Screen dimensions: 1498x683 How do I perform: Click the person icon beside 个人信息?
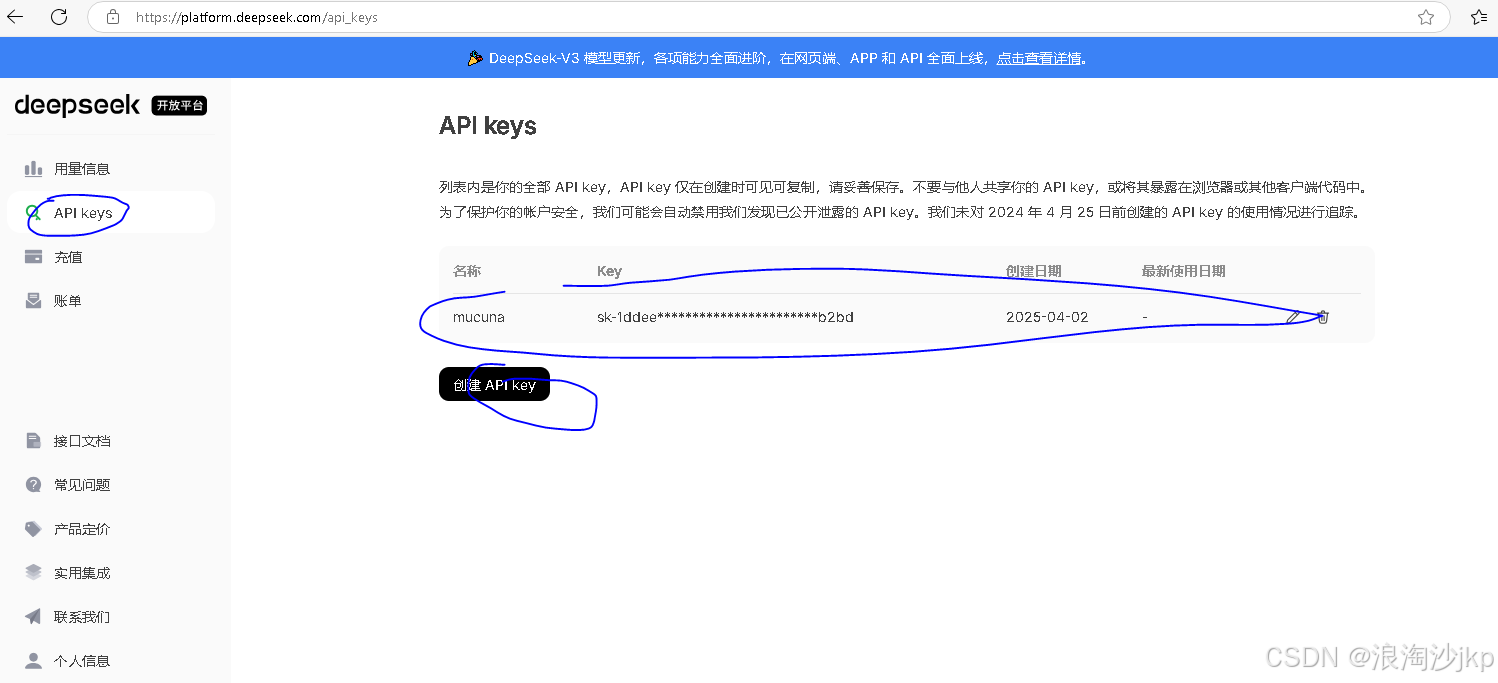tap(34, 660)
